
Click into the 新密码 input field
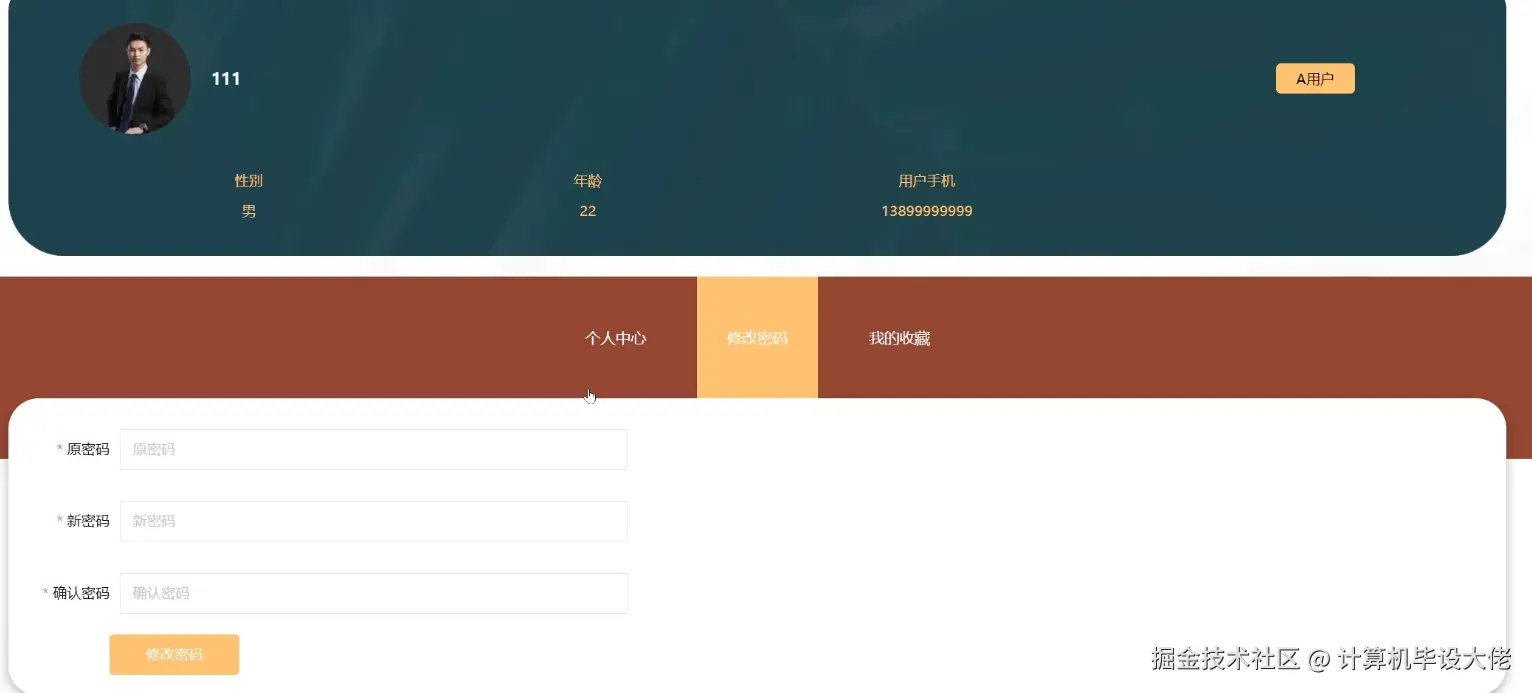click(373, 521)
